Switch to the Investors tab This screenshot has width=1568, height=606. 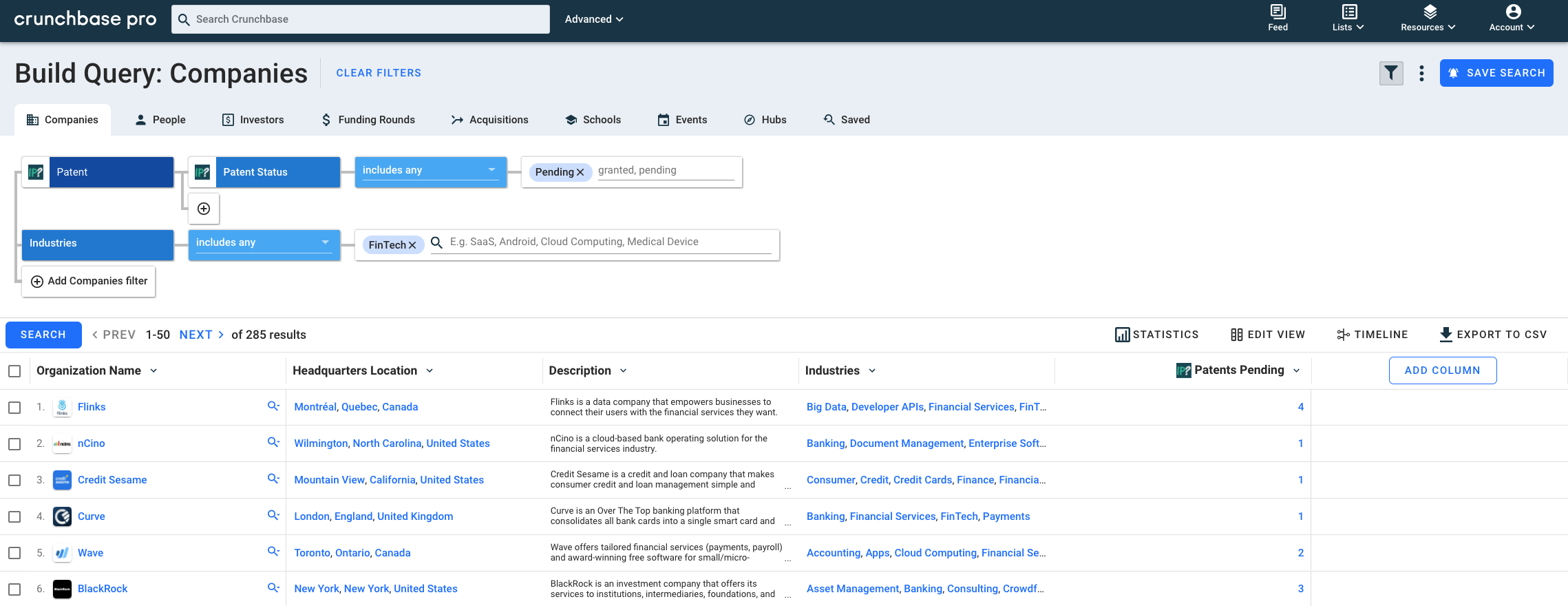tap(253, 120)
